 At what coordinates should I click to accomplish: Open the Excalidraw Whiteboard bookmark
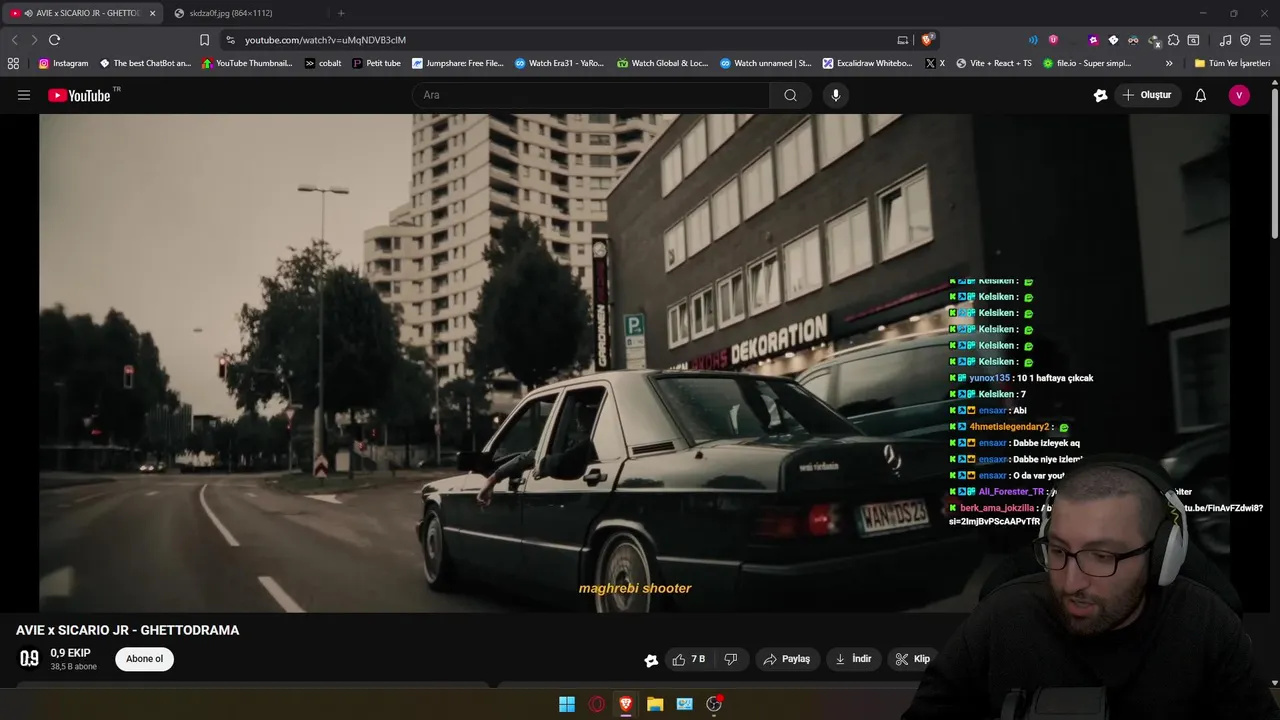[x=867, y=63]
